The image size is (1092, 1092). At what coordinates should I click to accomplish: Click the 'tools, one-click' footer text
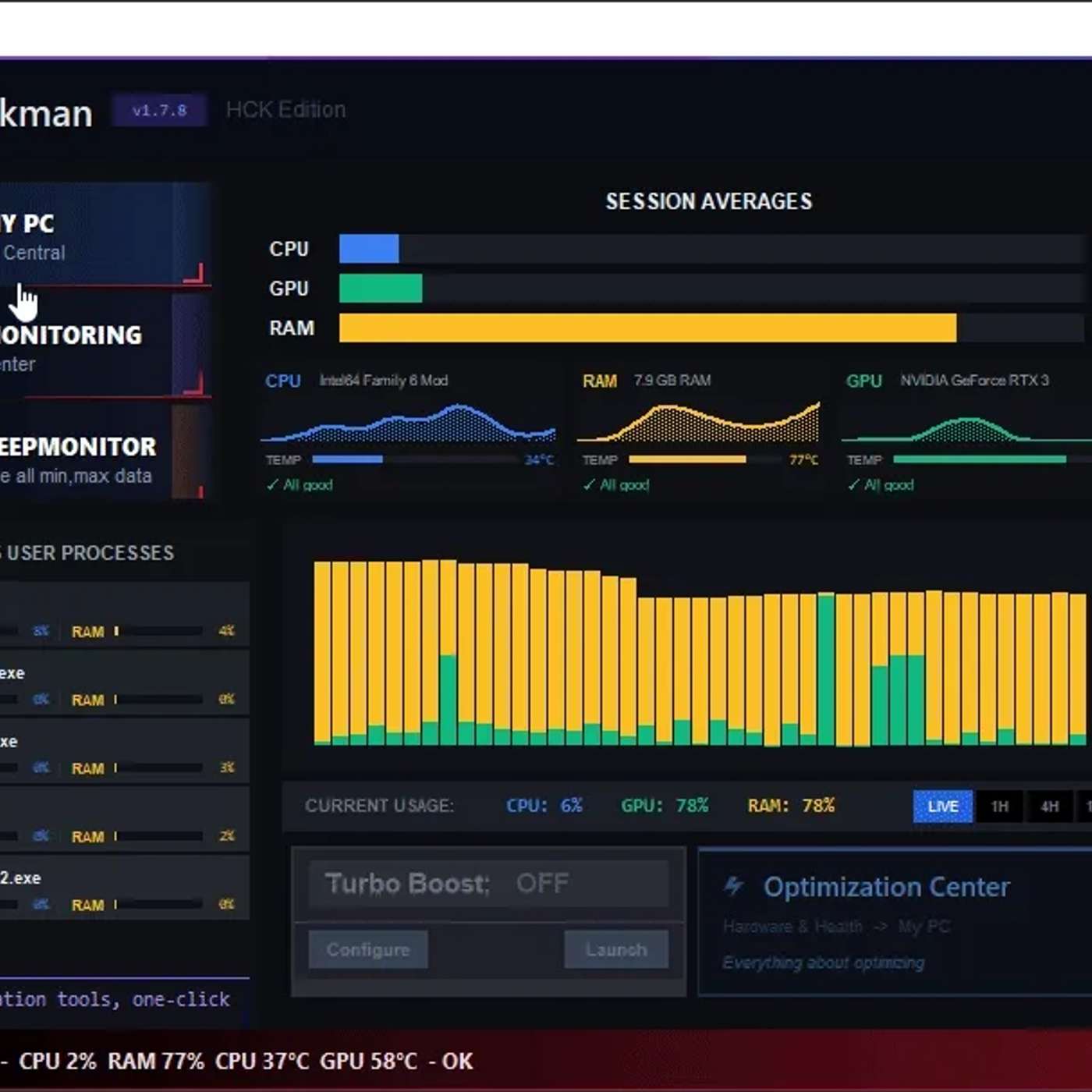144,999
